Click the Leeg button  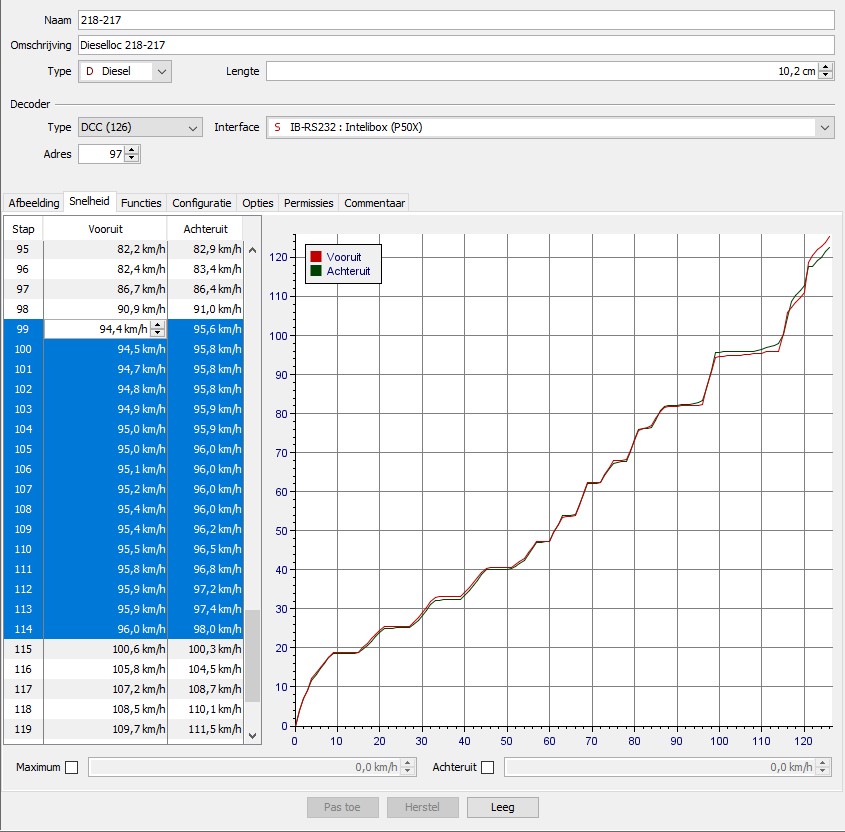(x=502, y=807)
